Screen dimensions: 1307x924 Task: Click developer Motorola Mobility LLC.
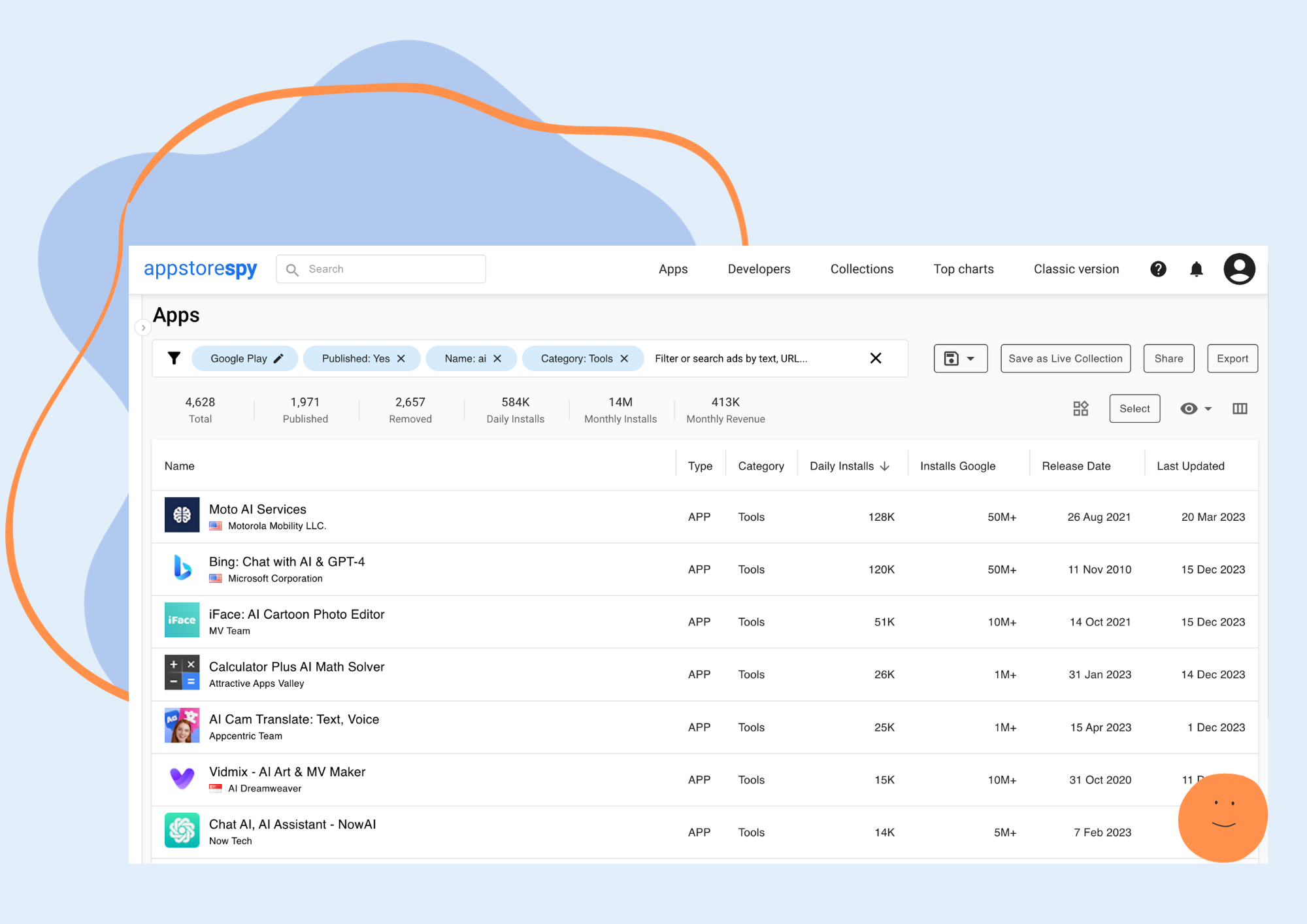click(x=277, y=526)
